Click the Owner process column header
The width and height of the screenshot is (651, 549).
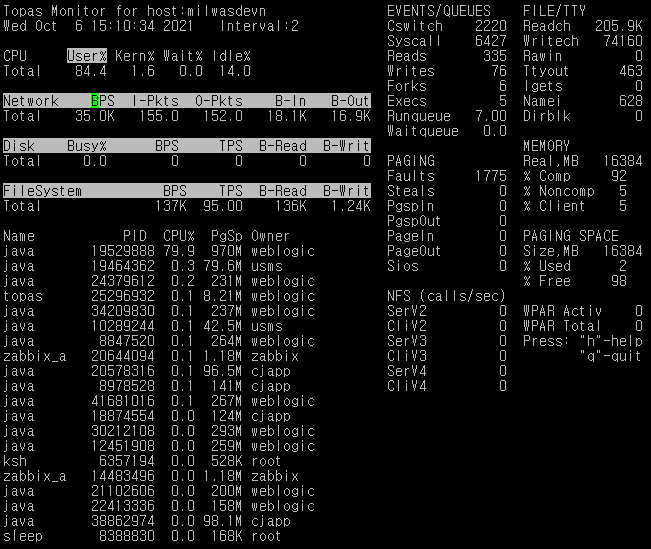click(x=270, y=236)
